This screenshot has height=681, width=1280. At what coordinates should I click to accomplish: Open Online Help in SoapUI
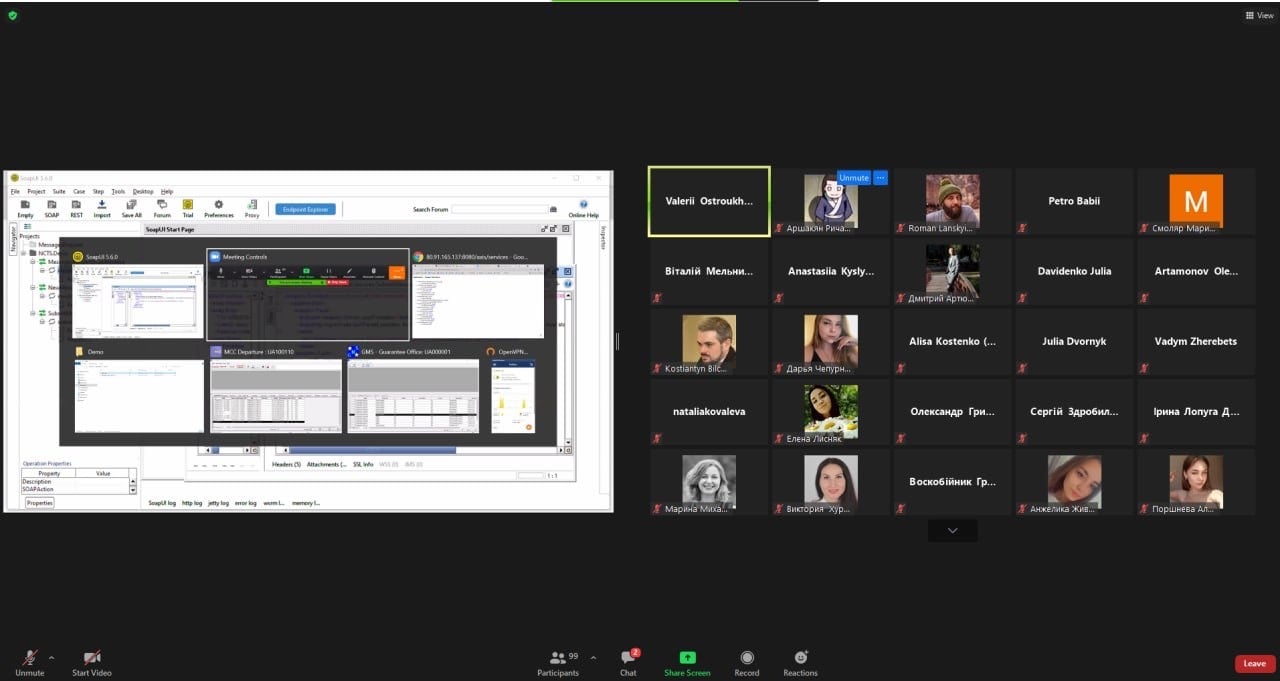[x=584, y=208]
